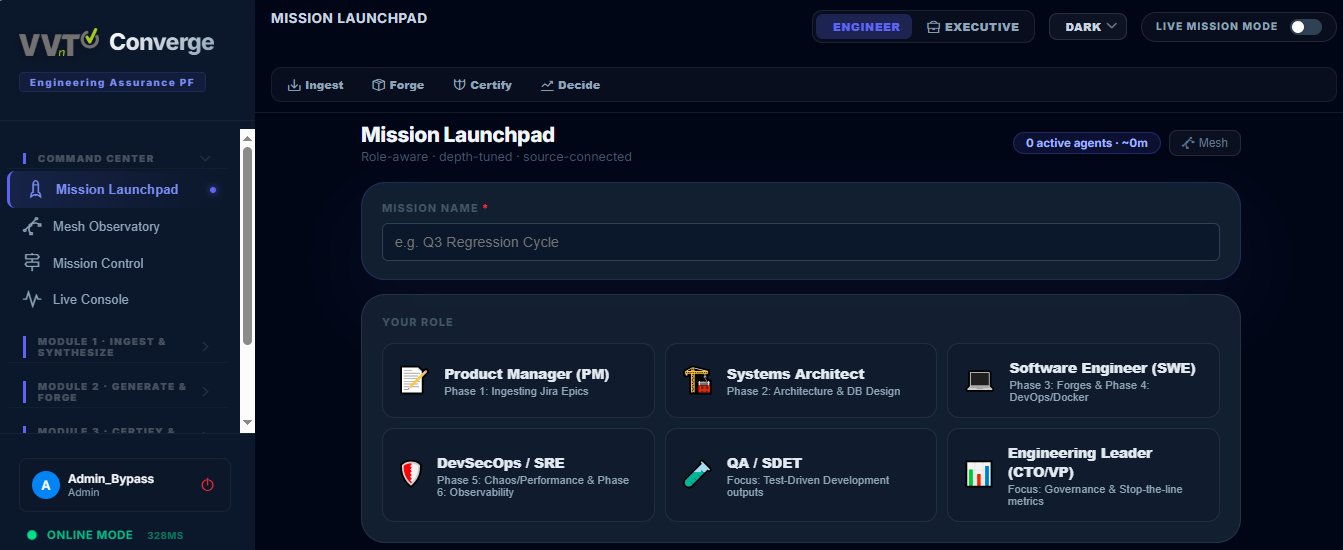Open the Certify tab
Viewport: 1343px width, 550px height.
pyautogui.click(x=482, y=85)
